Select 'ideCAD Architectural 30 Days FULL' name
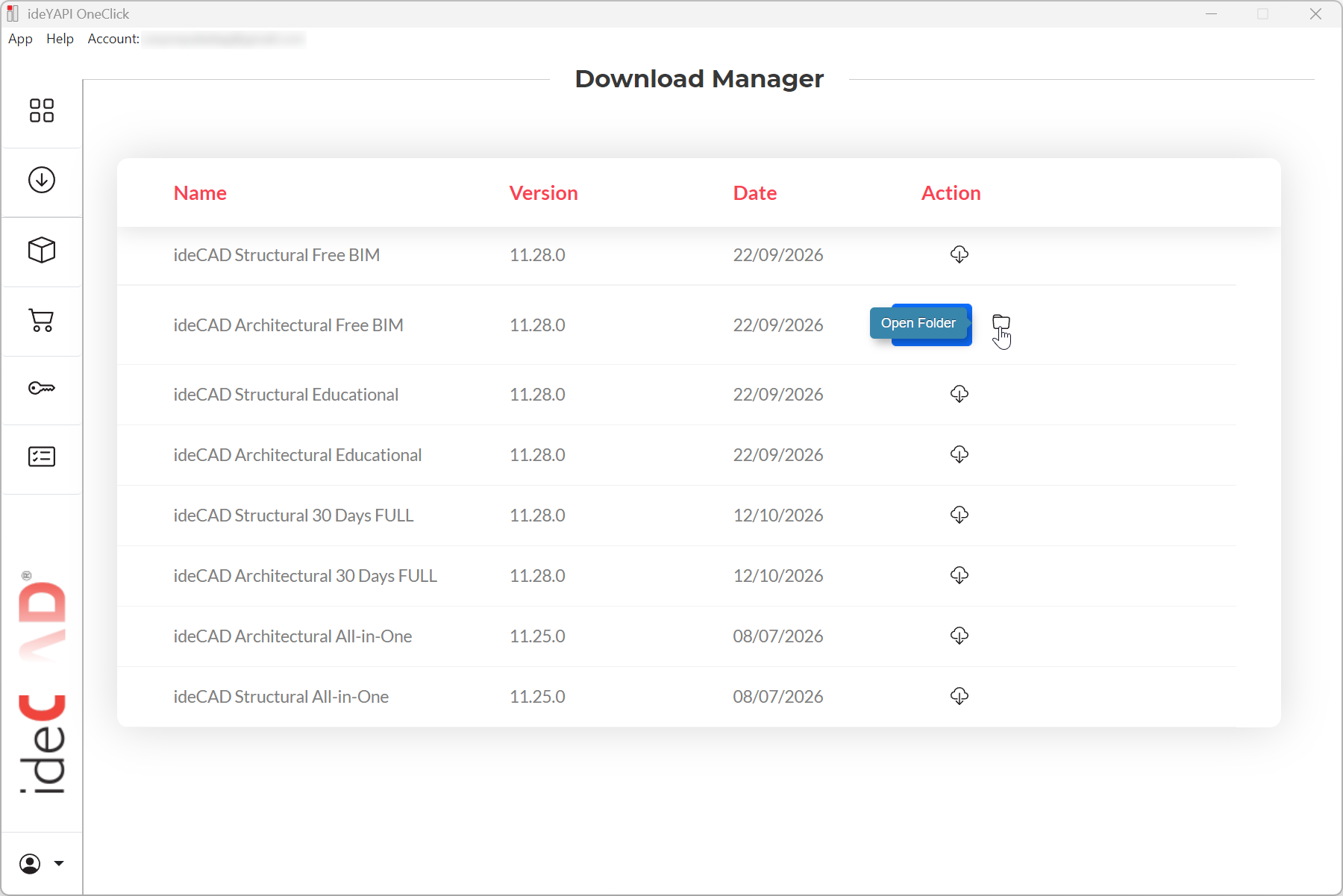 (x=305, y=576)
